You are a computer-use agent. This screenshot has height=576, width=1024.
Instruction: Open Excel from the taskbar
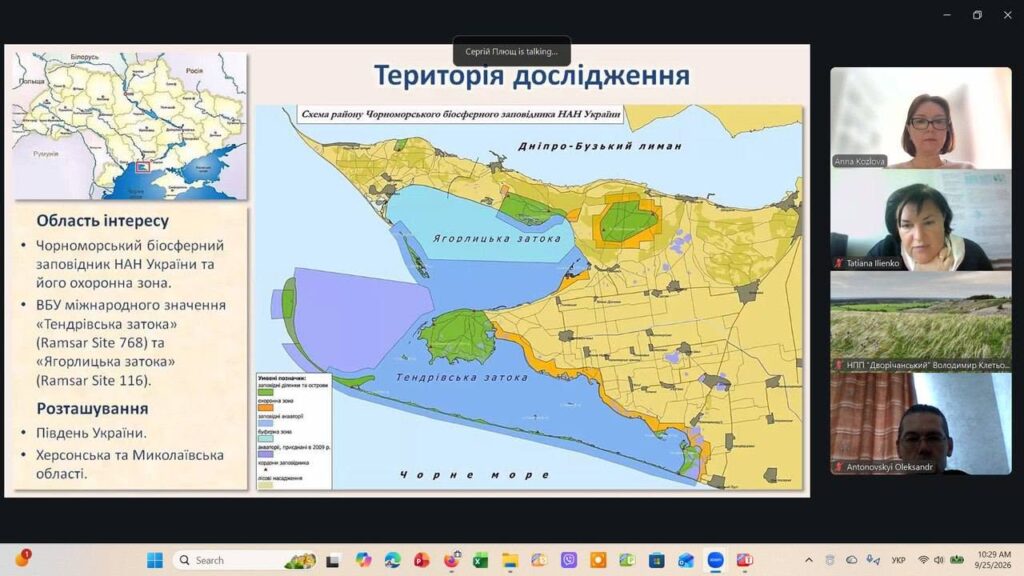point(481,560)
